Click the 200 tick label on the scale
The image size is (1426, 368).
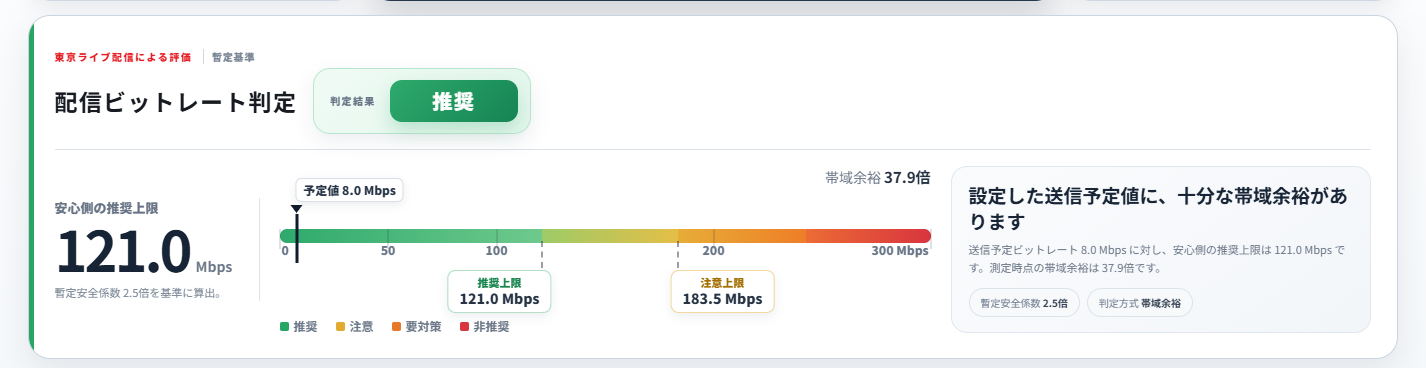pos(713,251)
